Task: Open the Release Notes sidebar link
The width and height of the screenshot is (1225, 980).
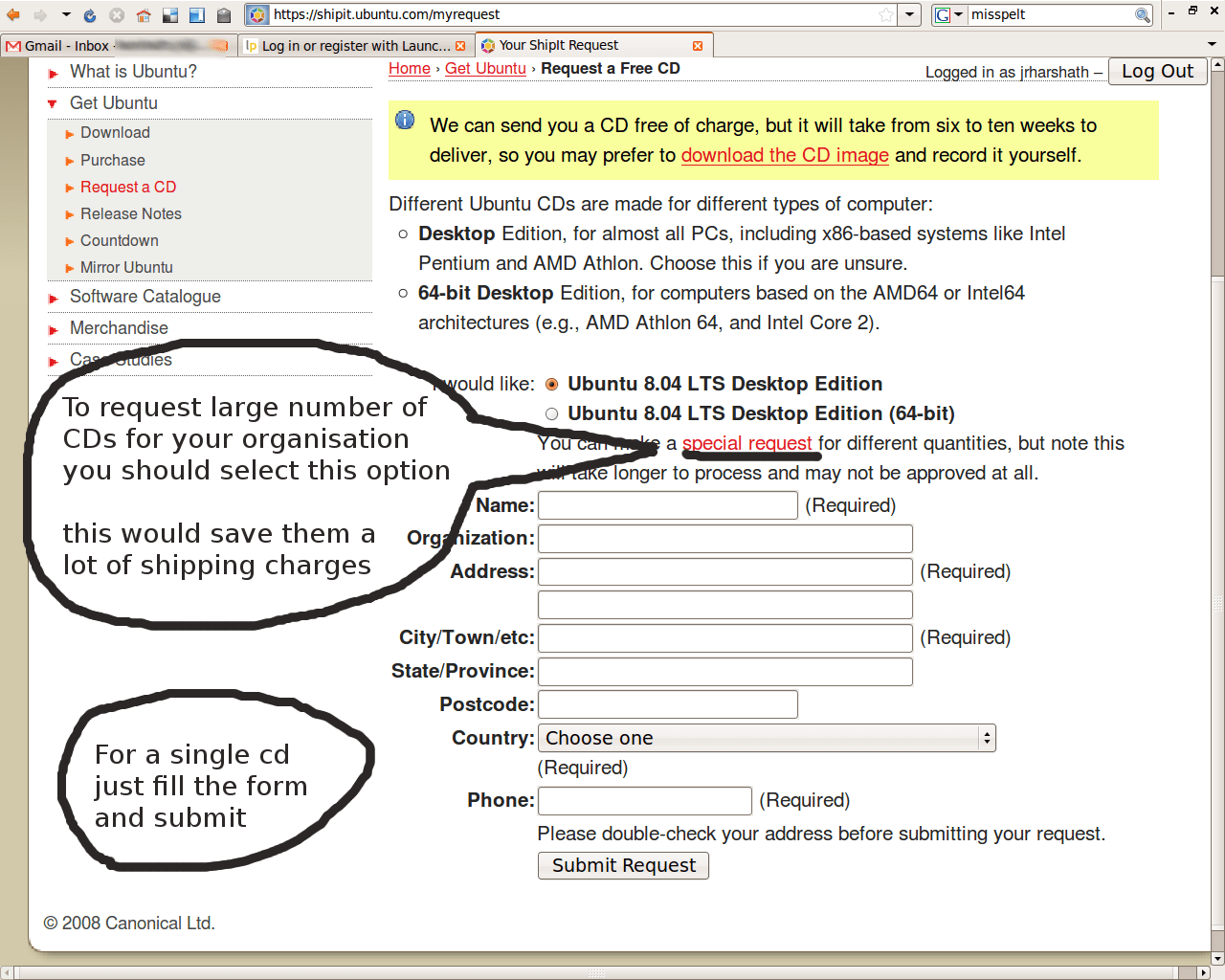Action: (x=131, y=214)
